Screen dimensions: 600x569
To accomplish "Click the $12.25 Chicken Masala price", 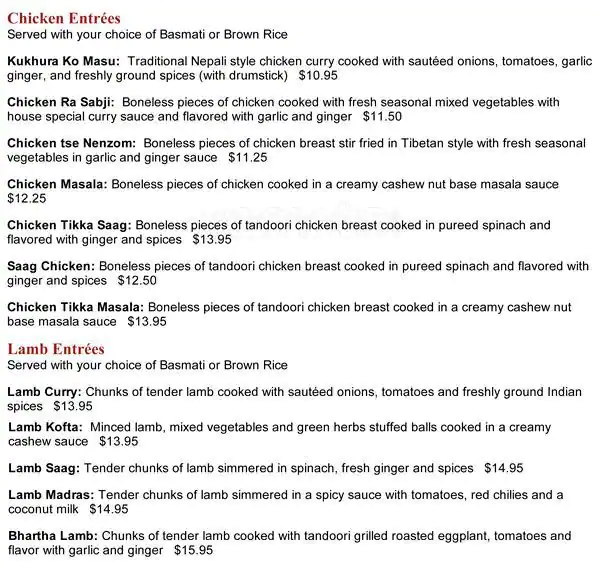I will click(27, 199).
